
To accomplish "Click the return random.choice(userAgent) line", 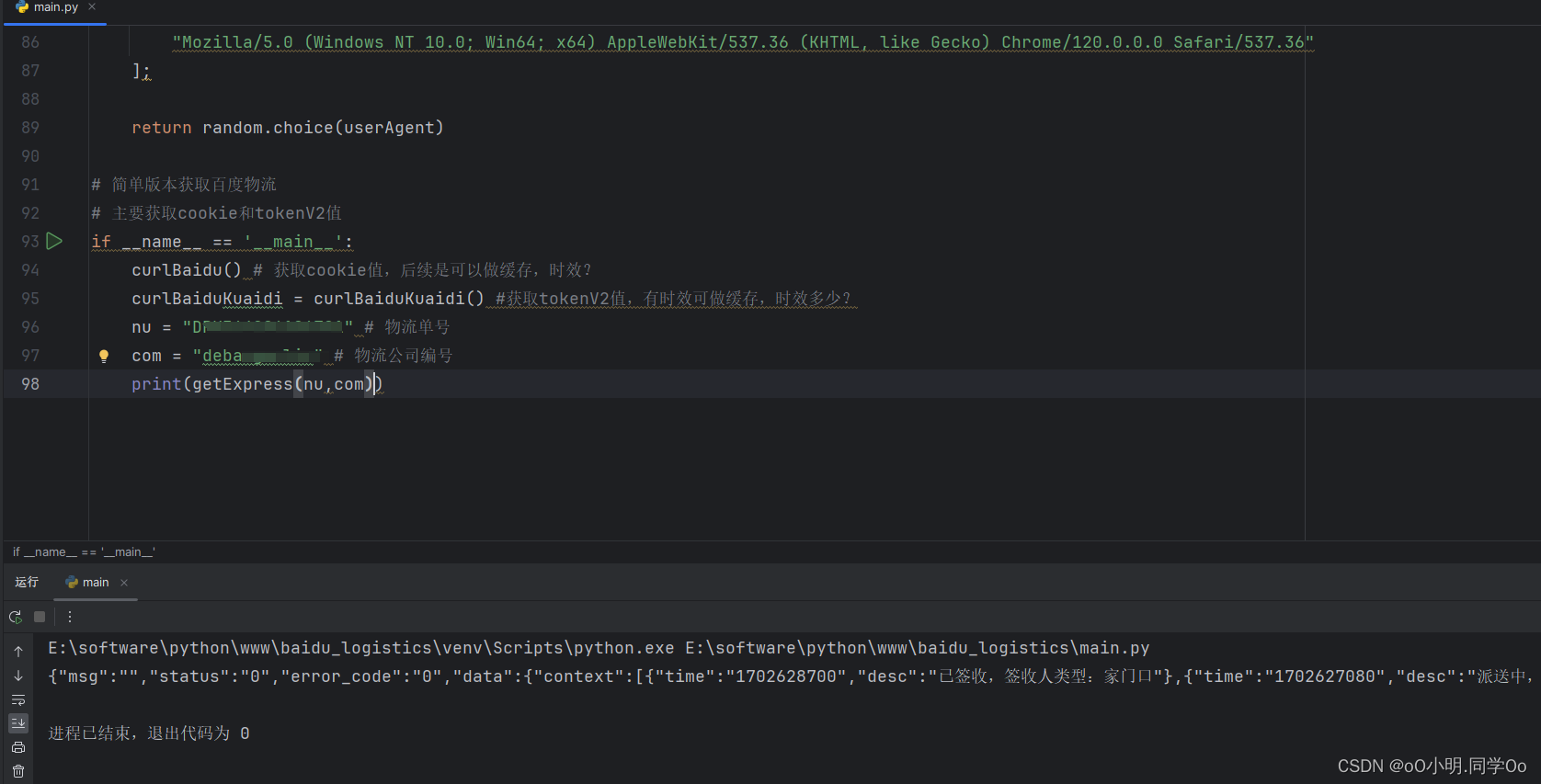I will click(288, 128).
